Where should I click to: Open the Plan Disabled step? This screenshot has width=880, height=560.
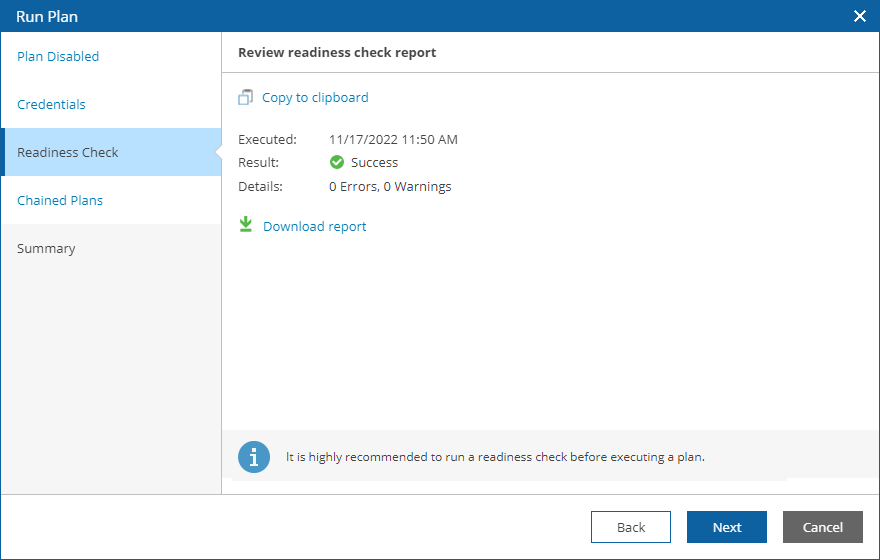click(x=58, y=57)
